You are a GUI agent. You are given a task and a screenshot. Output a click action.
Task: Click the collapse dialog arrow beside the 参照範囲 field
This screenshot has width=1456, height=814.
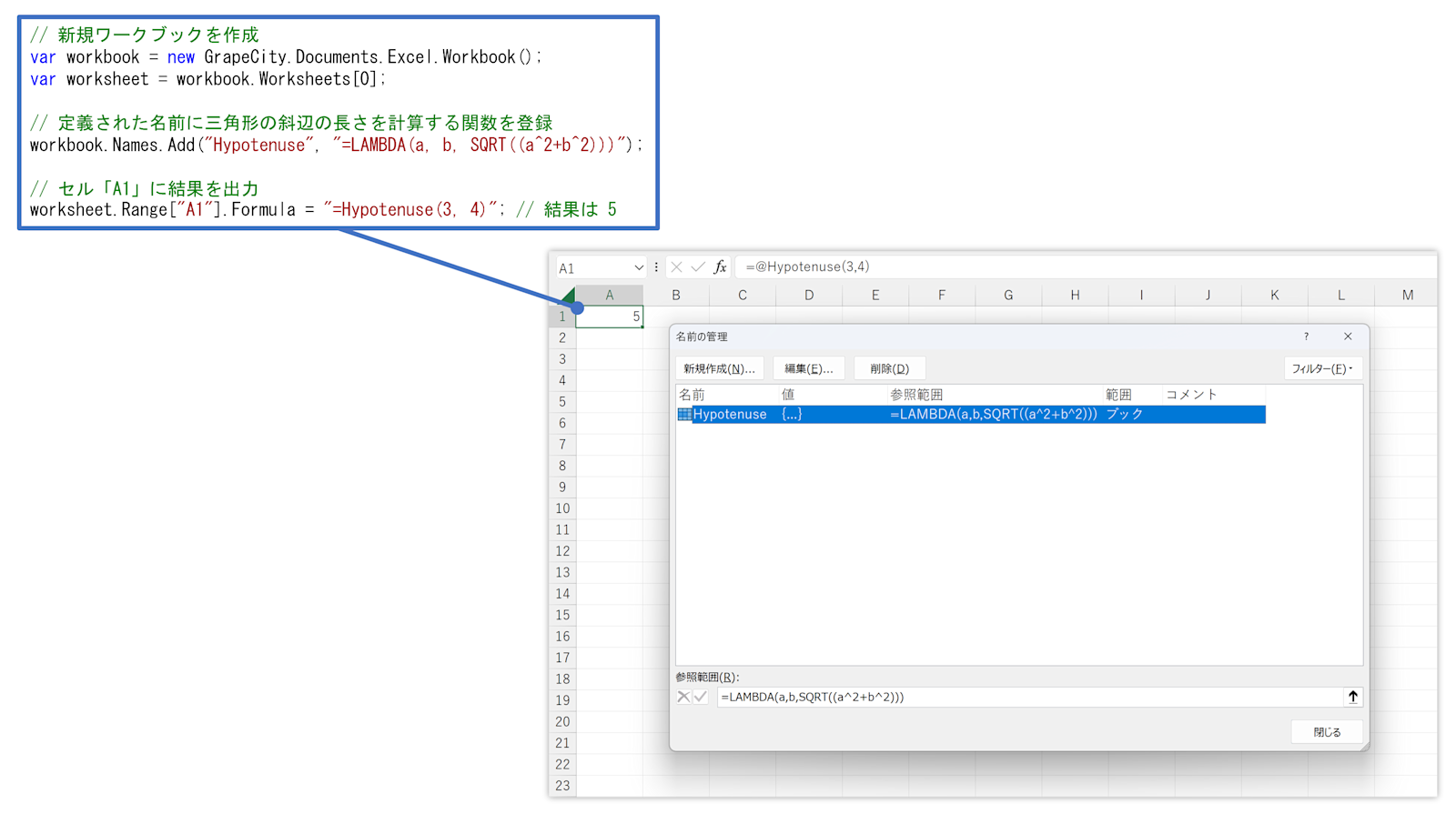[1353, 698]
